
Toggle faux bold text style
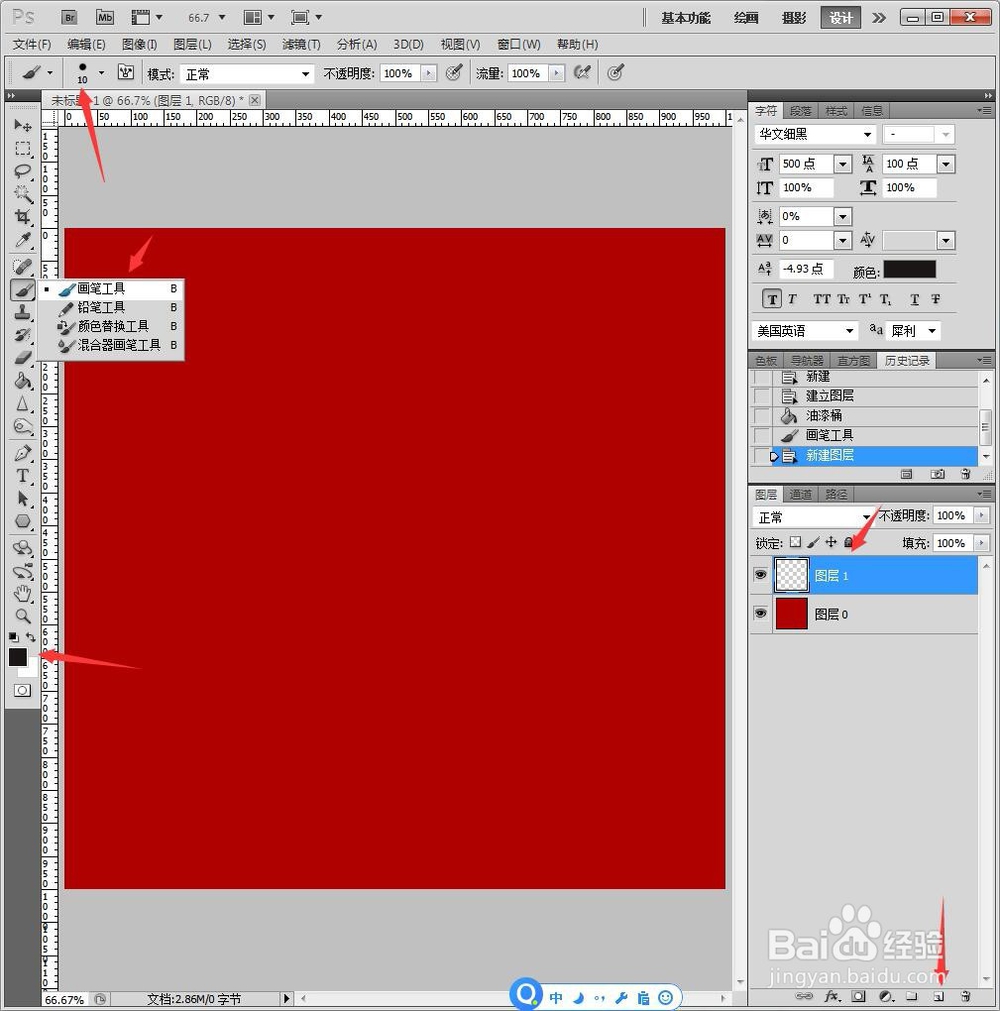772,299
